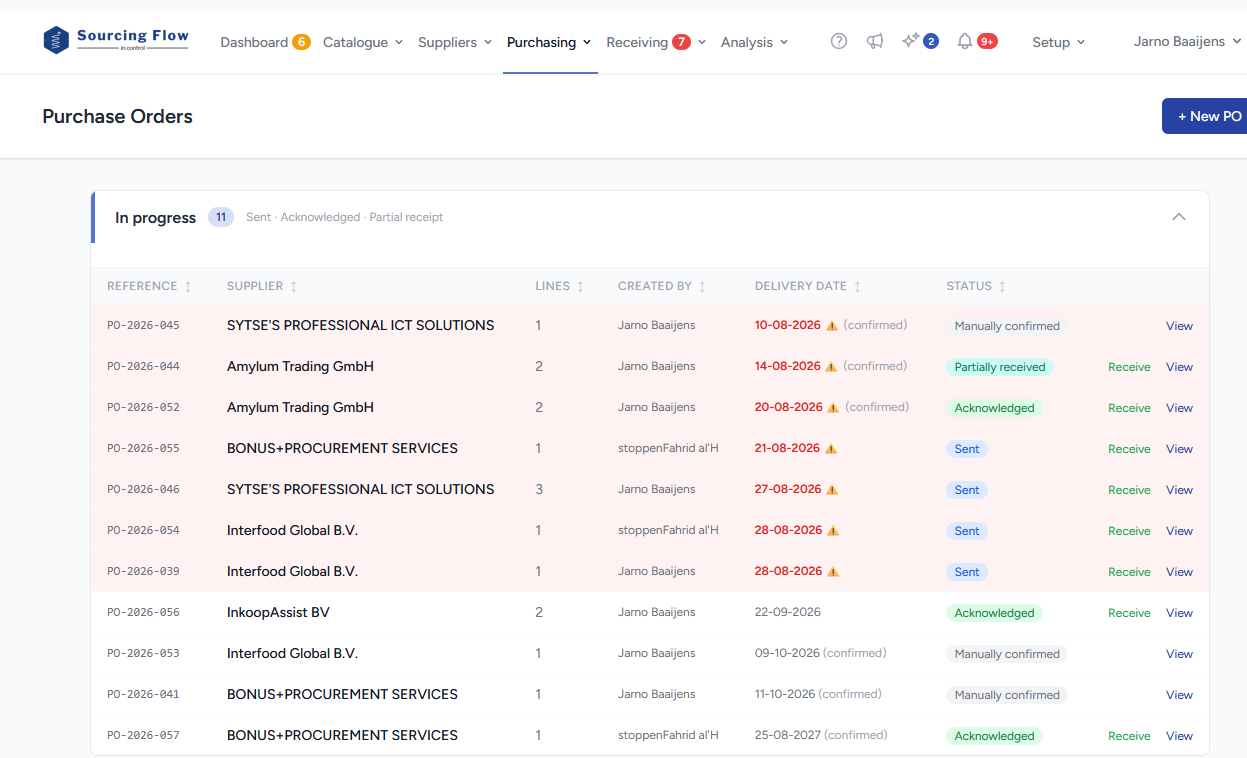The height and width of the screenshot is (758, 1247).
Task: Click Sent status of PO-2026-055
Action: (x=967, y=449)
